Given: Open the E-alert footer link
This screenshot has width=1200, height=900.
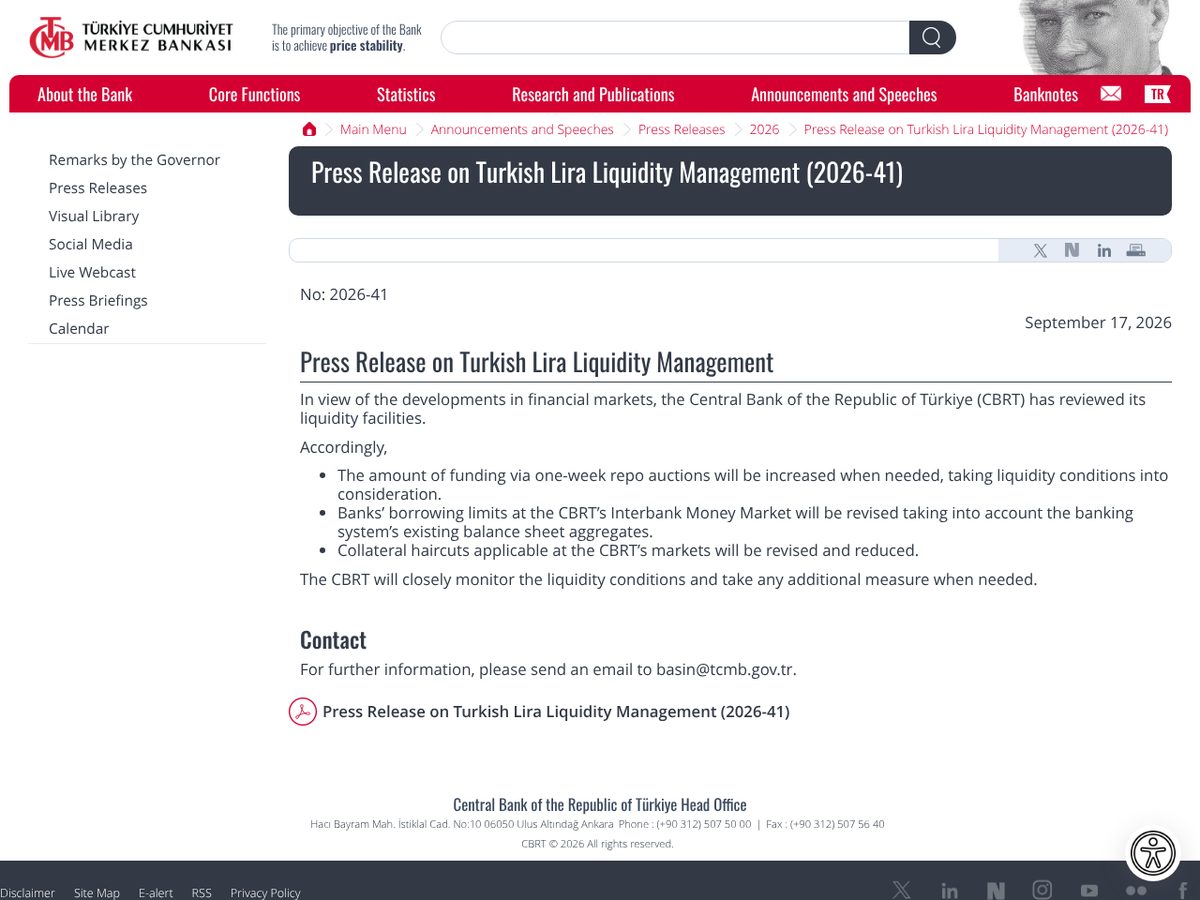Looking at the screenshot, I should click(156, 892).
